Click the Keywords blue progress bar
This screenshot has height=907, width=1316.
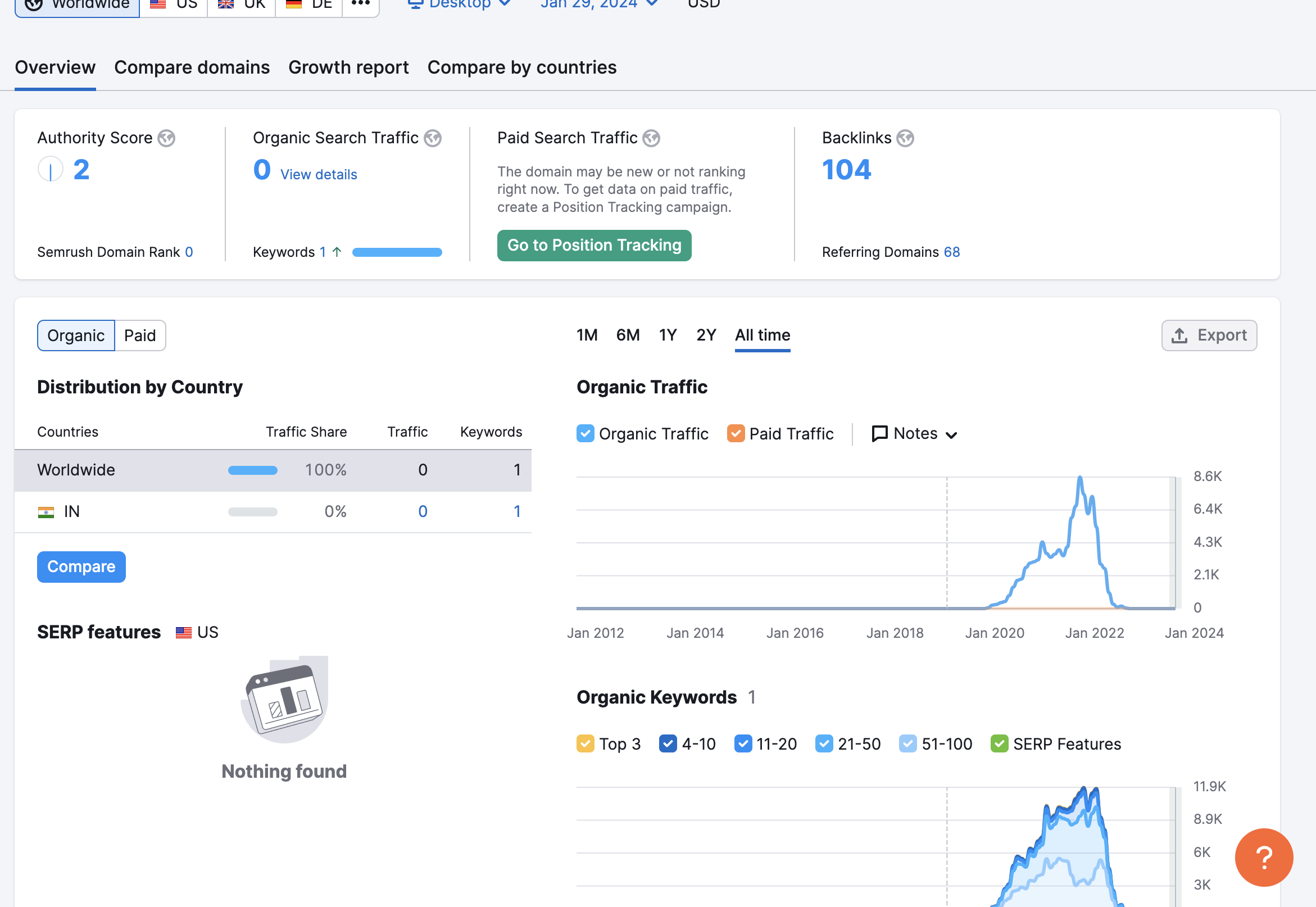coord(397,252)
